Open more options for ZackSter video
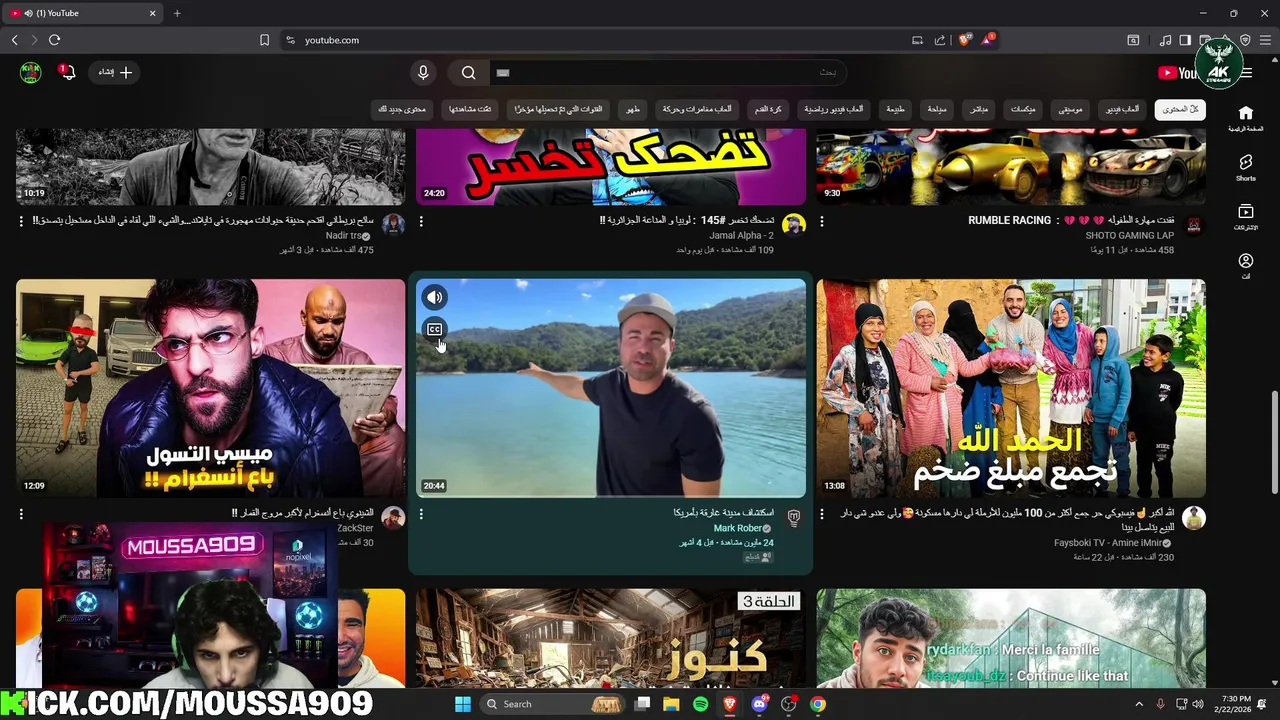 (x=21, y=514)
